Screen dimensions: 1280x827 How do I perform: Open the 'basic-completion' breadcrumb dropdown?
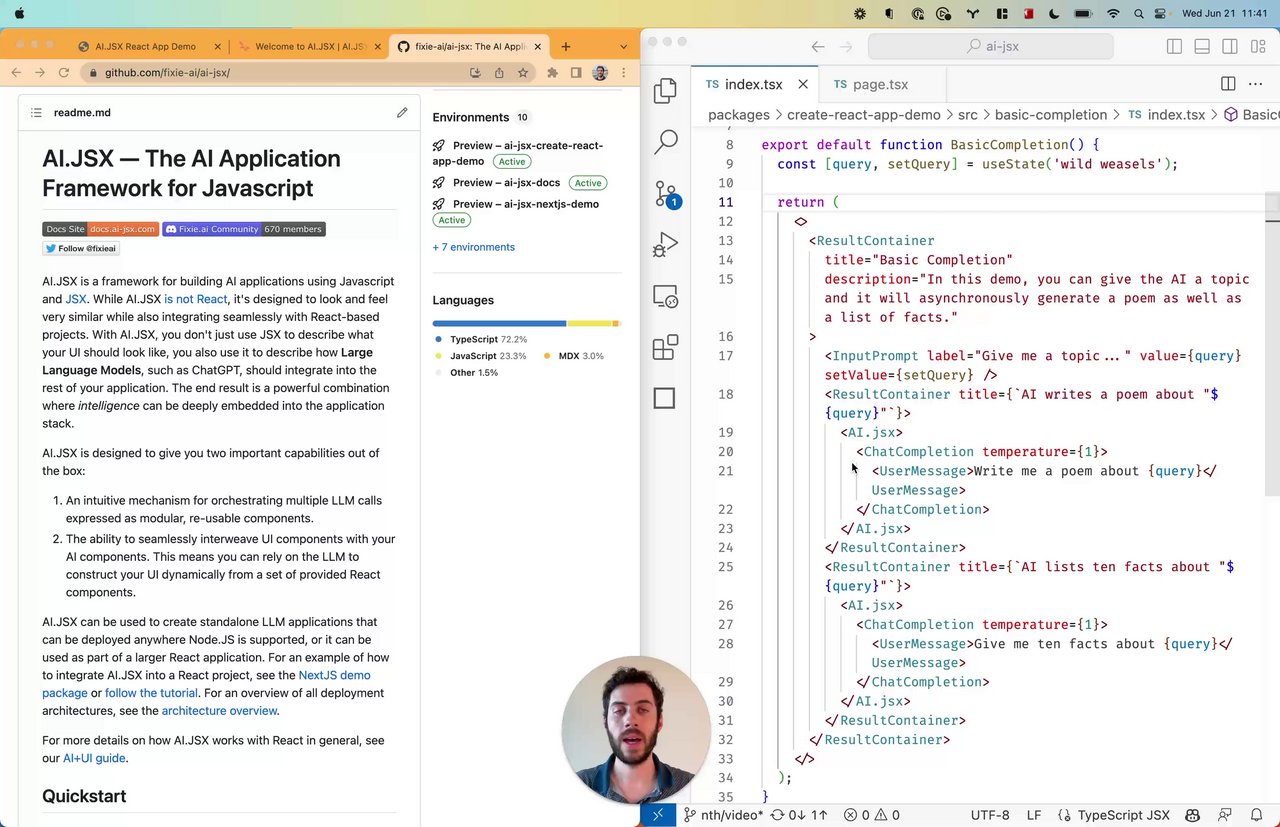[x=1051, y=115]
